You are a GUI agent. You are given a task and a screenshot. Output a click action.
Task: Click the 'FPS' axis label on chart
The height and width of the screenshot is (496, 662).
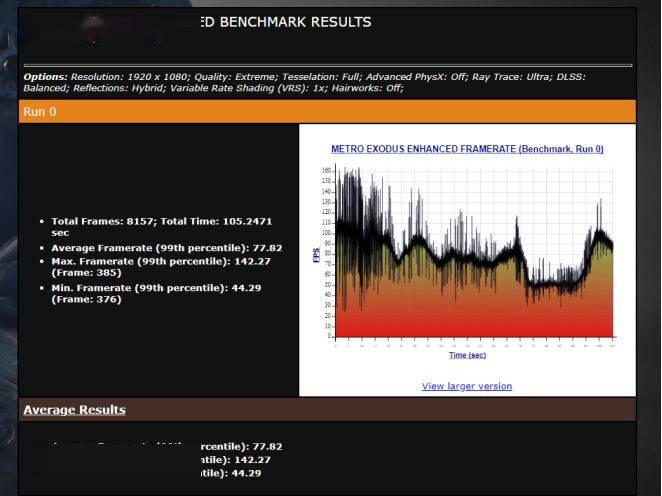(316, 255)
